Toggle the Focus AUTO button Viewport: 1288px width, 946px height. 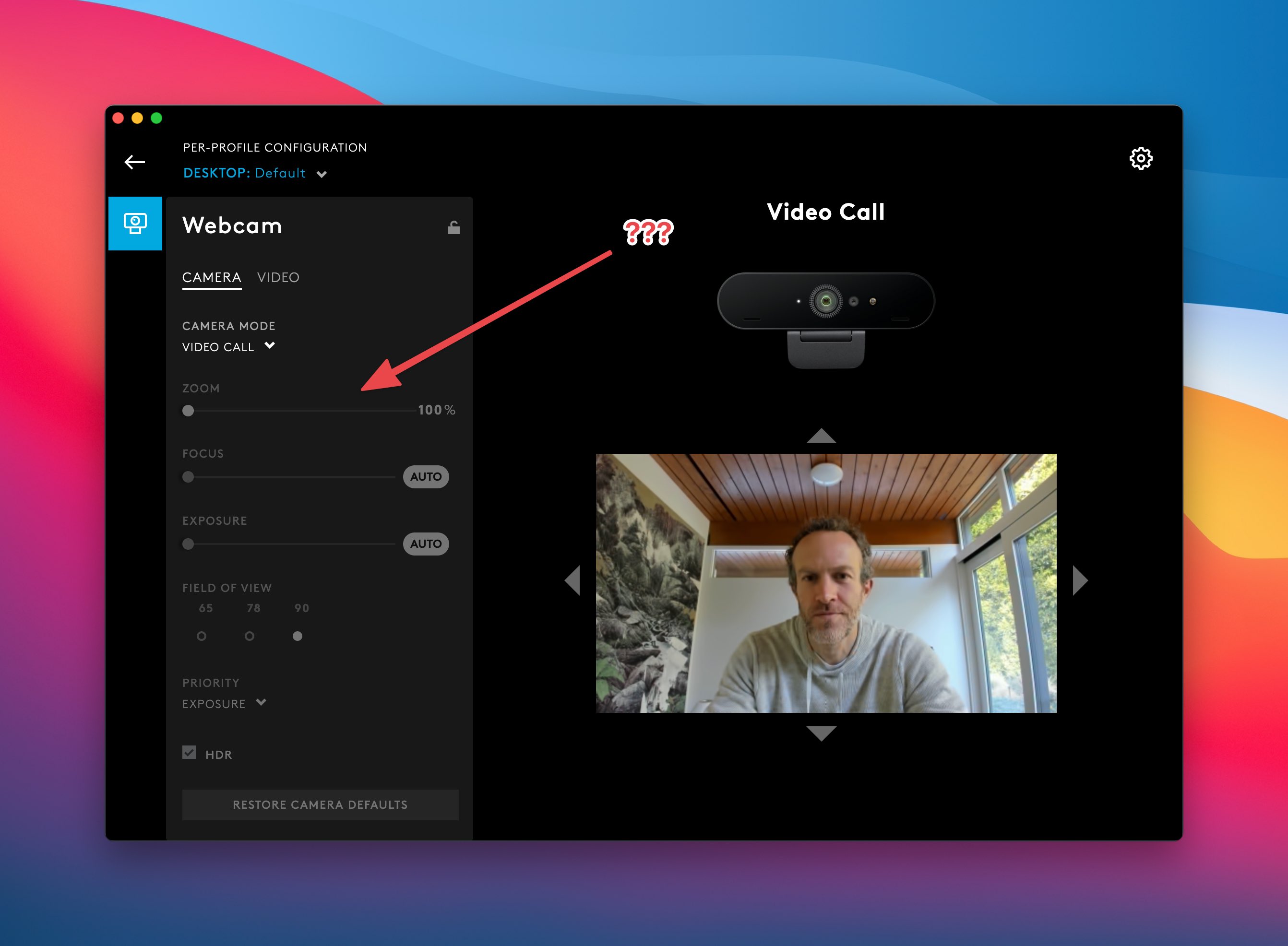426,476
